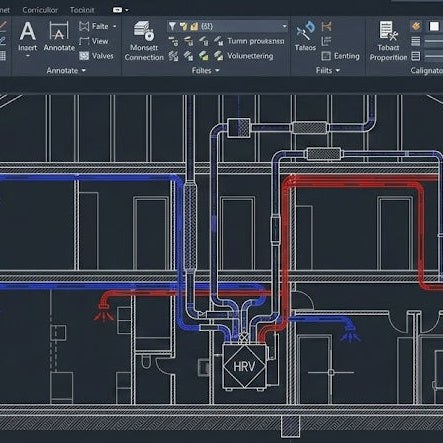Expand the Annotate panel dropdown arrow
Image resolution: width=443 pixels, height=443 pixels.
point(84,70)
